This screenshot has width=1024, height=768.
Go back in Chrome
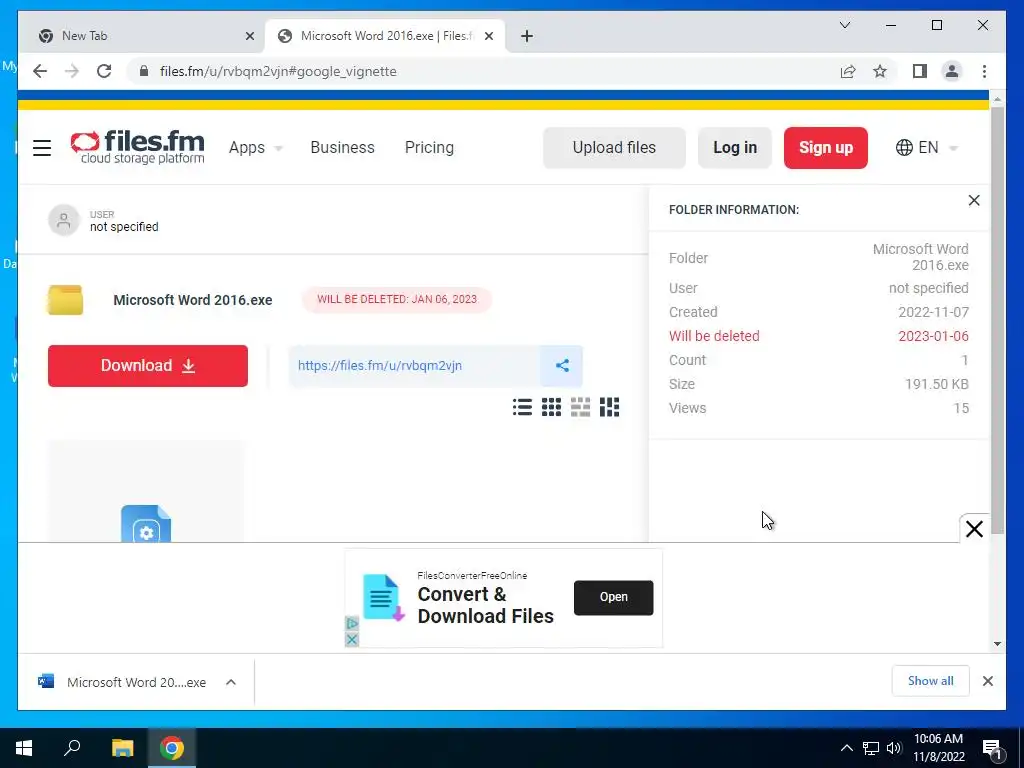click(40, 71)
